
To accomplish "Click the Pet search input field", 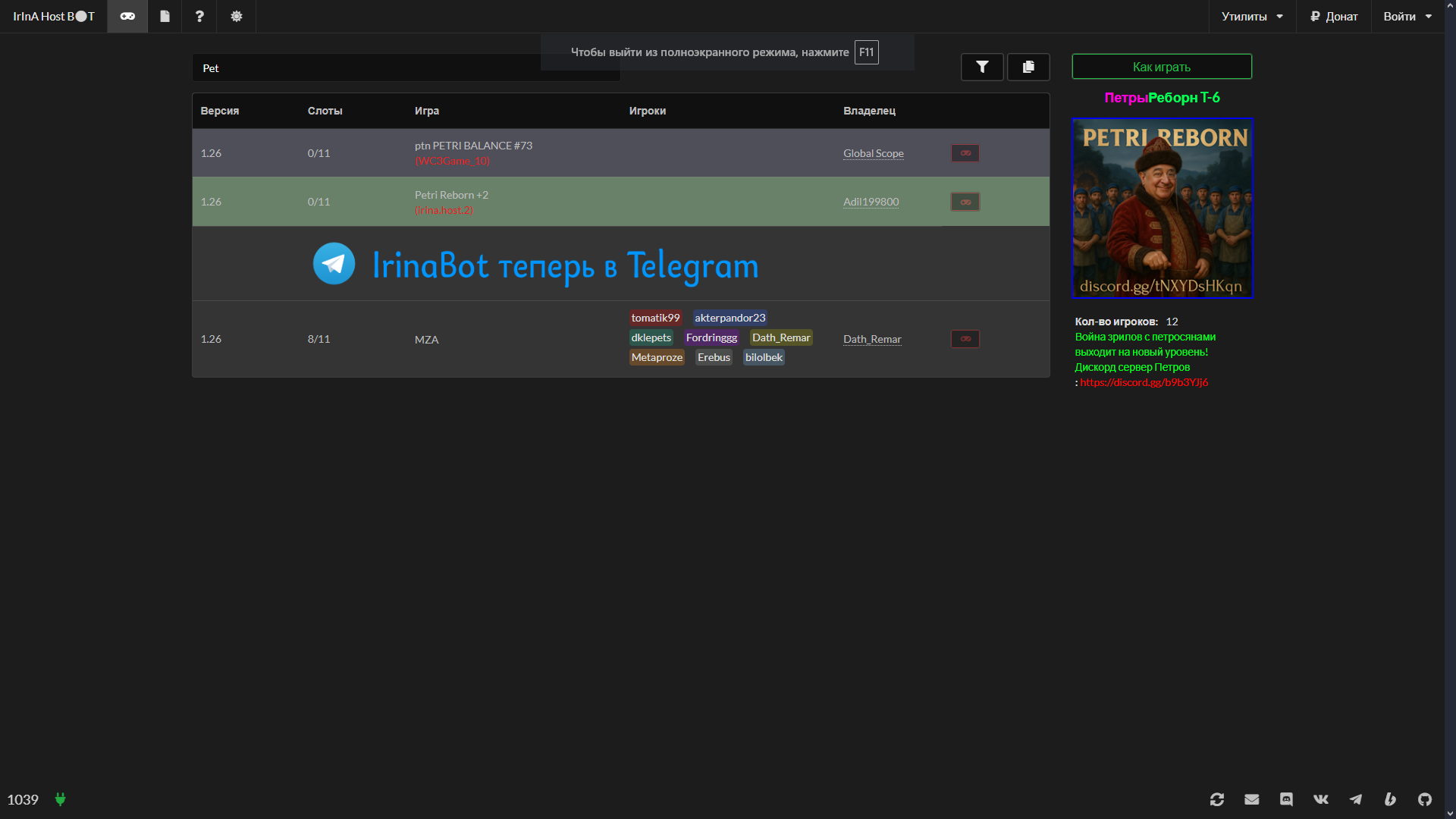I will pyautogui.click(x=406, y=68).
